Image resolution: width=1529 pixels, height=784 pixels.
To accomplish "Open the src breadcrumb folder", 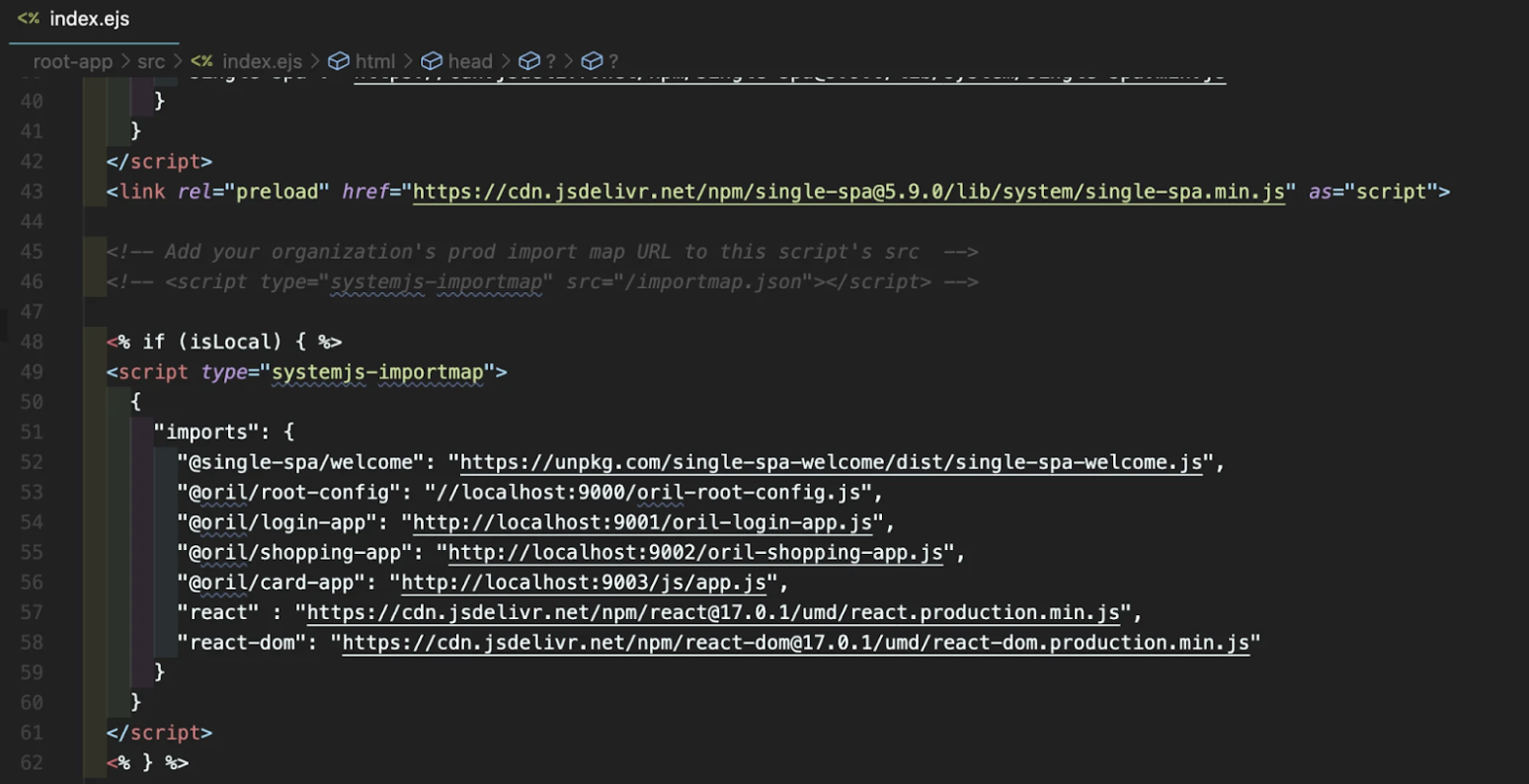I will pos(151,61).
